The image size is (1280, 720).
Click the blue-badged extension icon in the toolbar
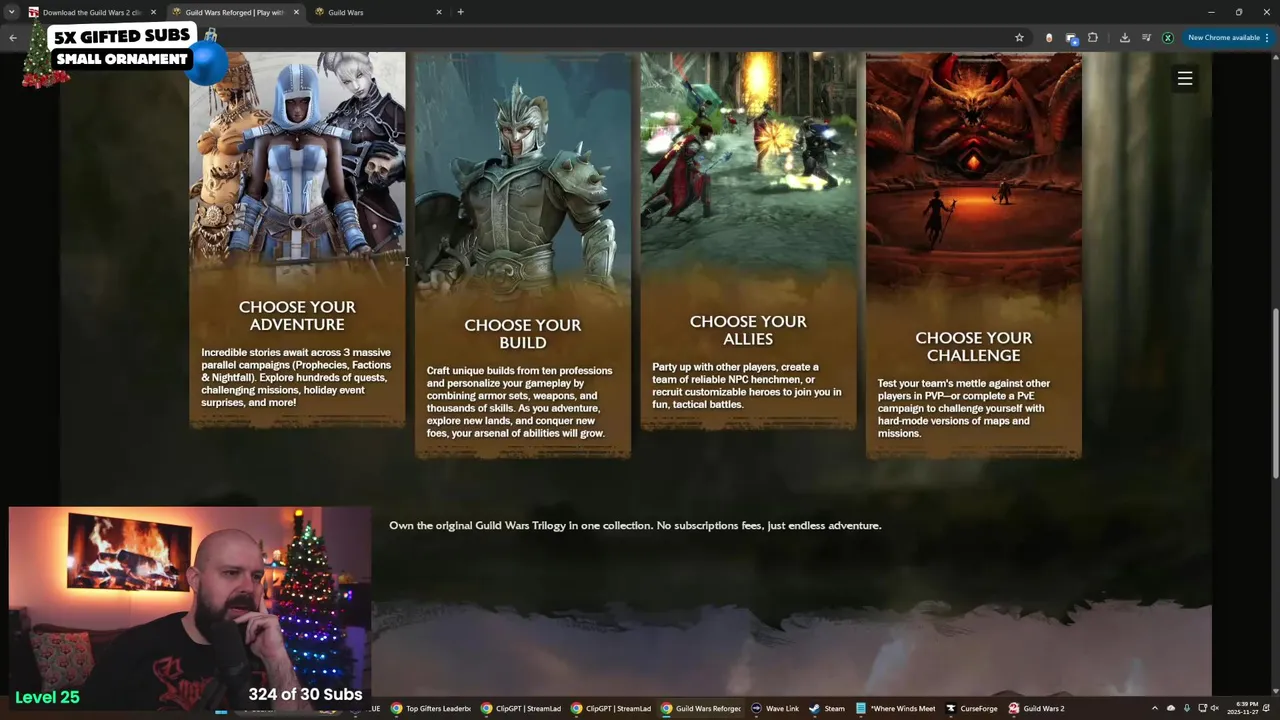[x=1071, y=38]
